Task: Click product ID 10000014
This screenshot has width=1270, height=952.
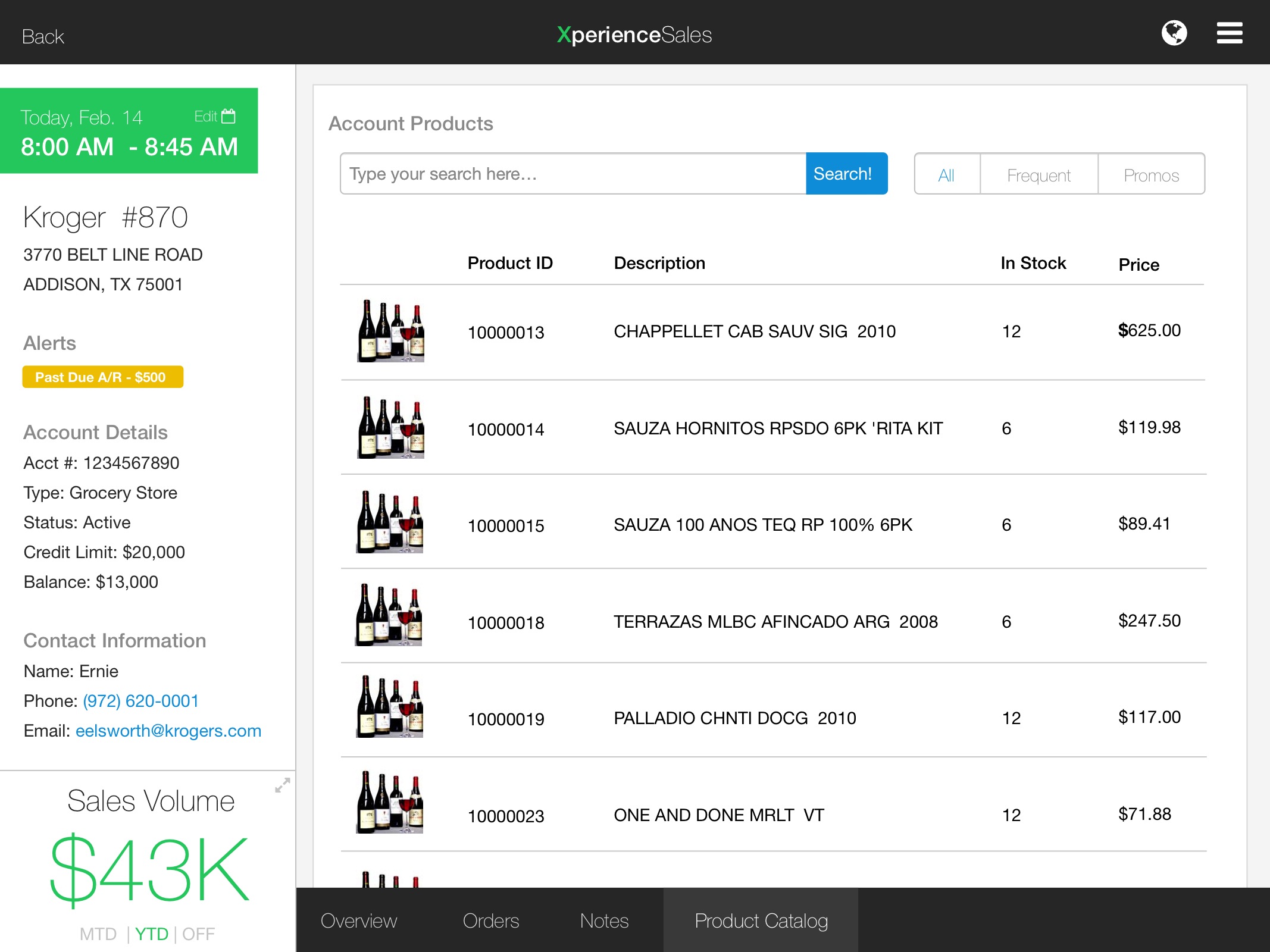Action: point(506,430)
